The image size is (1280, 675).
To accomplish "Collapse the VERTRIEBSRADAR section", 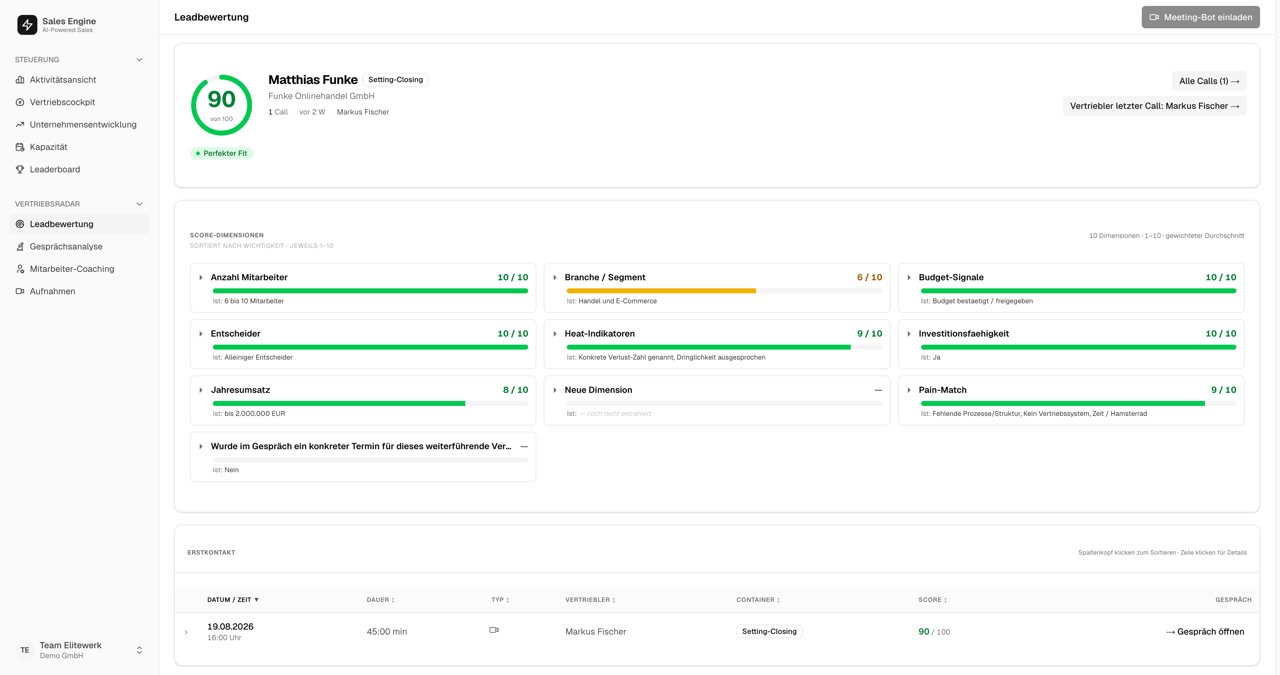I will coord(139,204).
